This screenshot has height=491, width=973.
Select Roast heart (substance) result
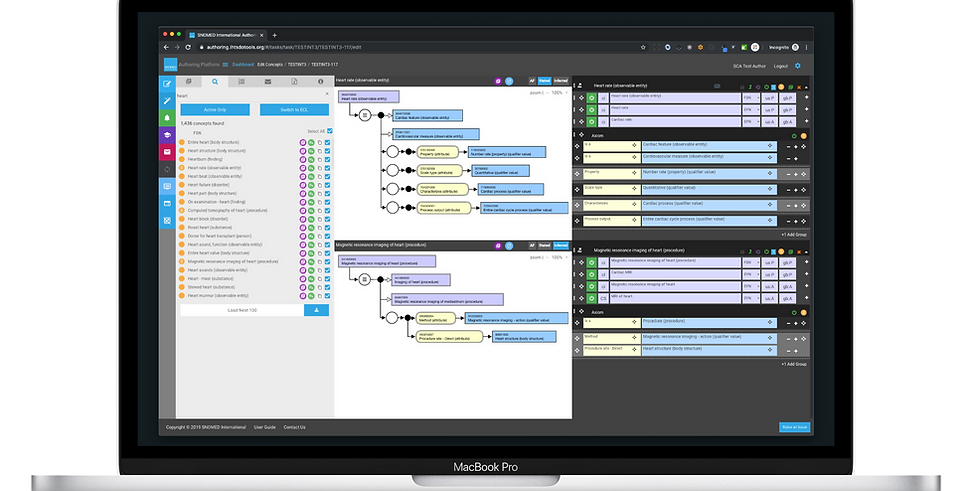211,227
